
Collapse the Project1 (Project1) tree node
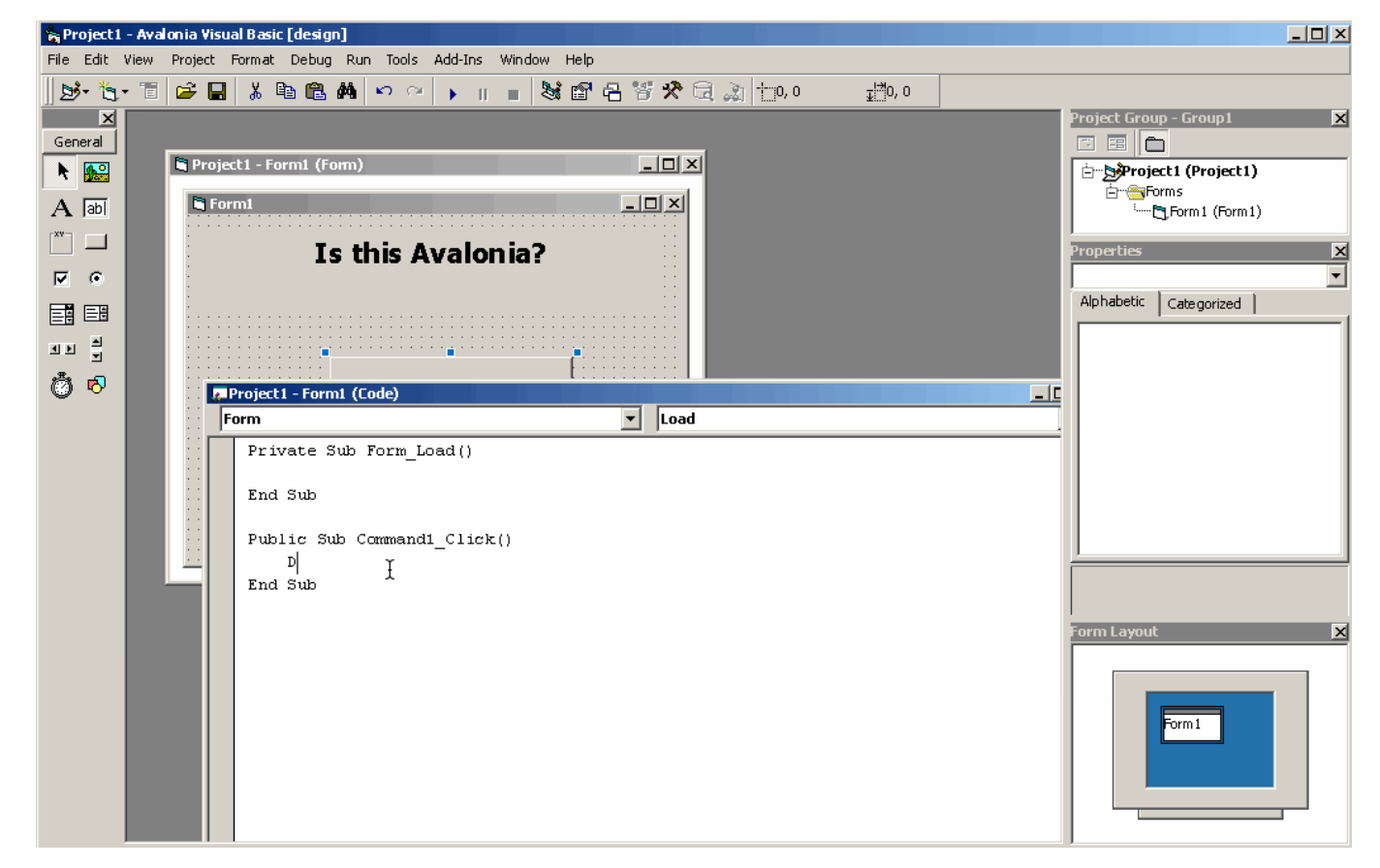1088,171
